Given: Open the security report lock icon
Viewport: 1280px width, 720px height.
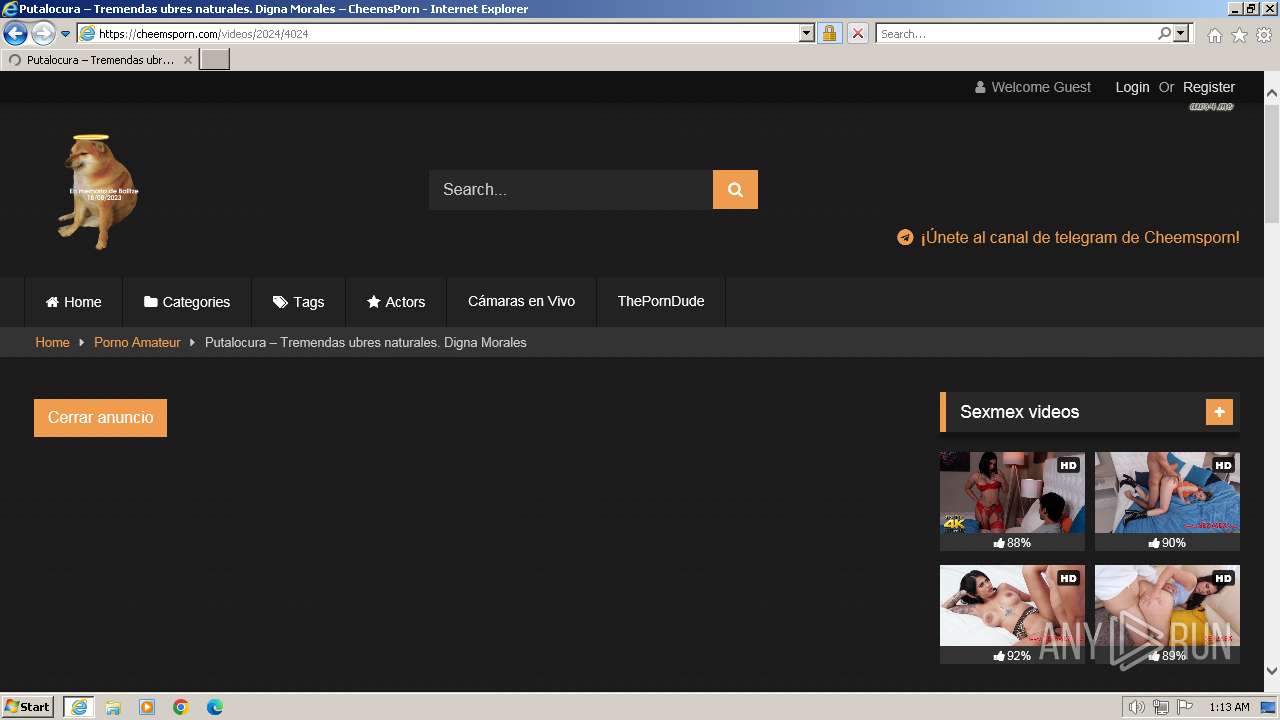Looking at the screenshot, I should [x=829, y=33].
